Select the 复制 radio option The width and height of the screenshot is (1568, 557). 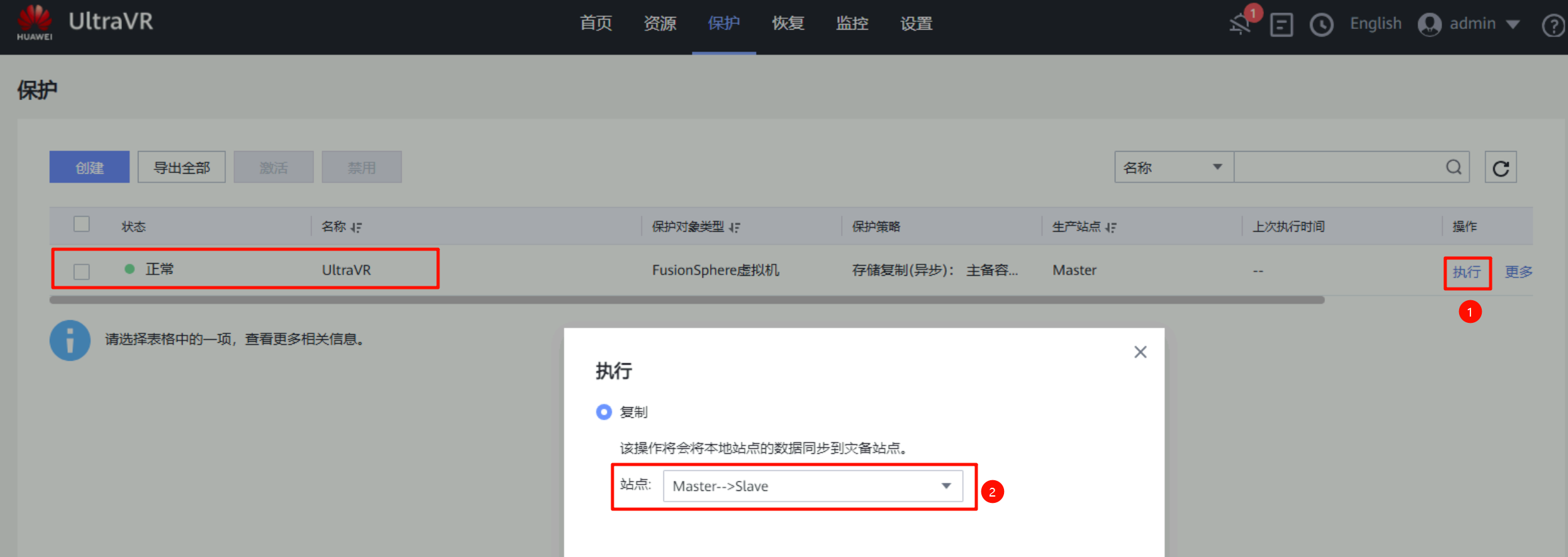[x=604, y=412]
